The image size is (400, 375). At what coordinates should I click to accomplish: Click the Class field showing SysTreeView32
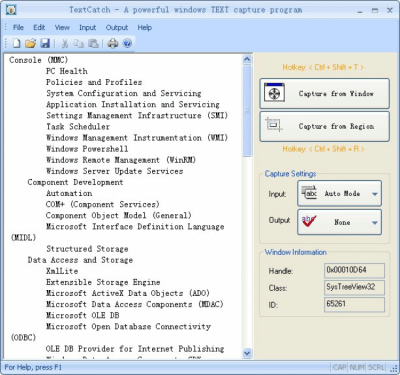(354, 287)
